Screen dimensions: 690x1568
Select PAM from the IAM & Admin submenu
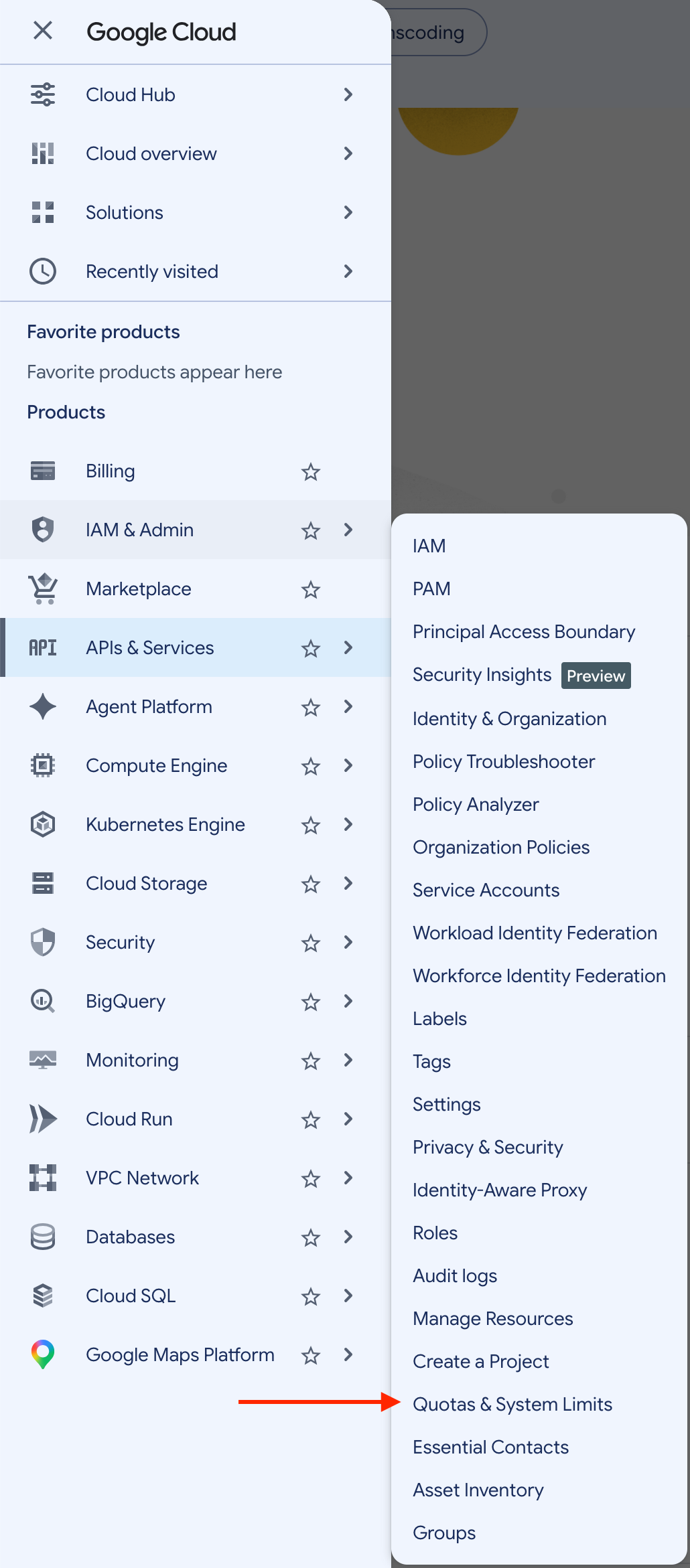coord(431,589)
